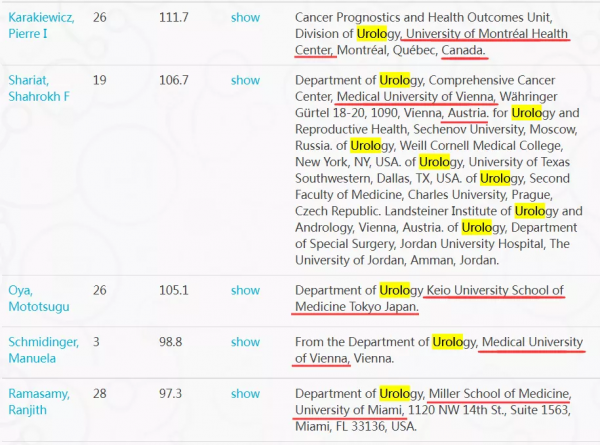Select the 'Miller School of Medicine' affiliation text
This screenshot has width=600, height=445.
[499, 393]
